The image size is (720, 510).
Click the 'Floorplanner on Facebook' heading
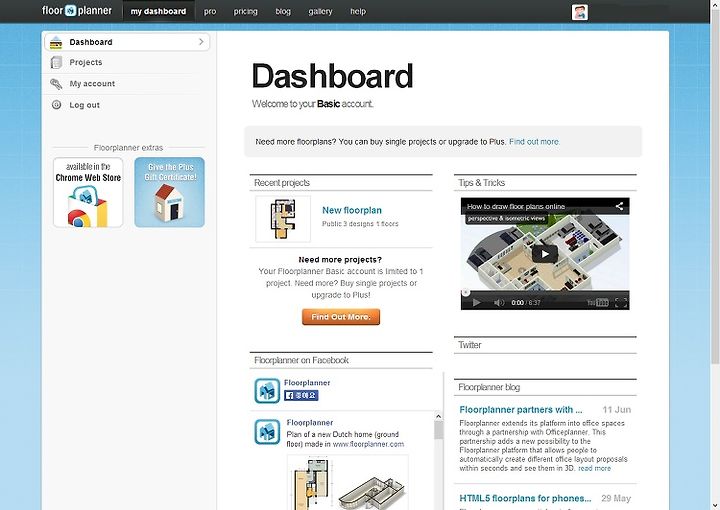301,360
